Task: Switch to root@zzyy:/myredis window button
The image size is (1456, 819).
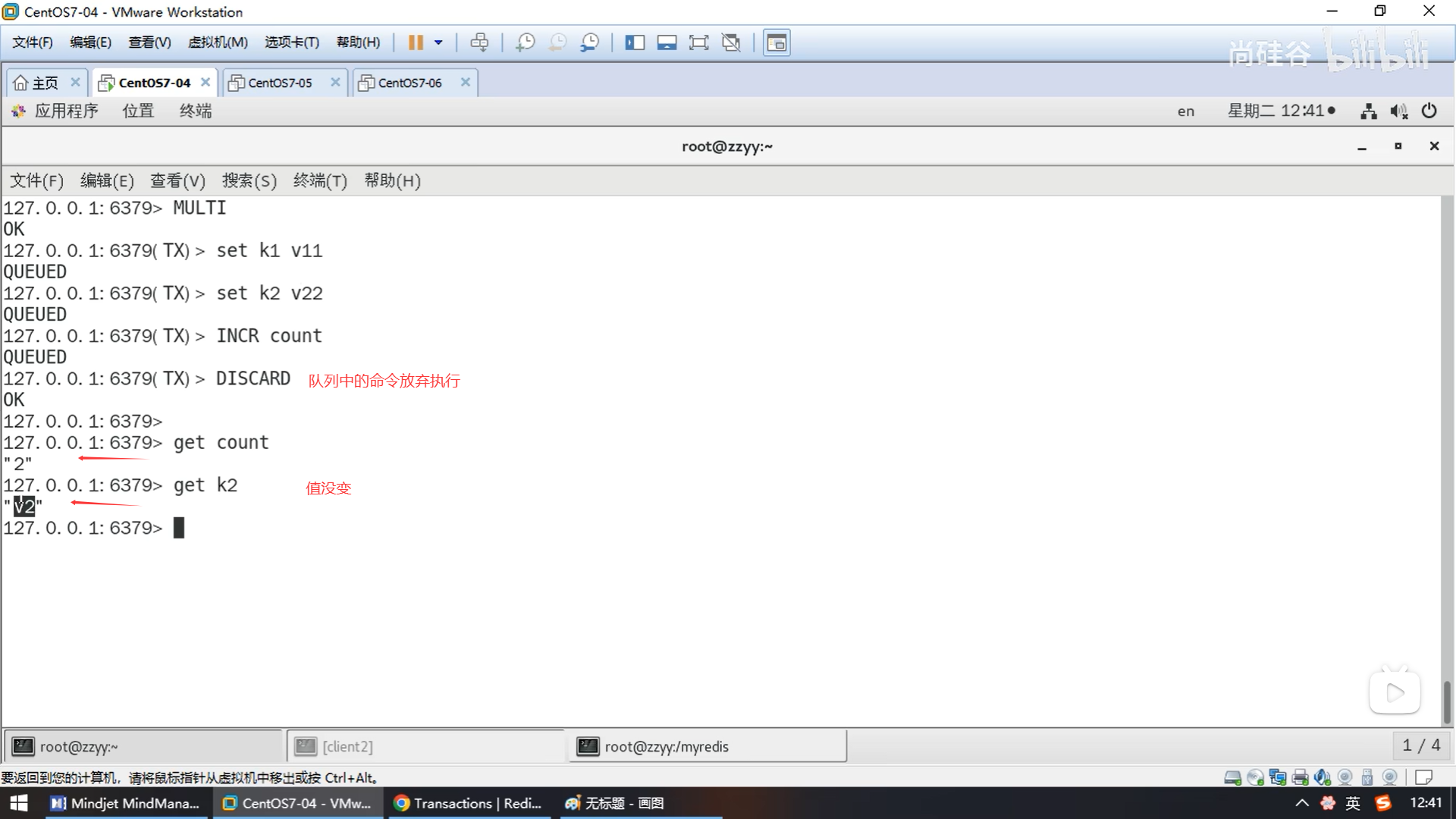Action: (707, 746)
